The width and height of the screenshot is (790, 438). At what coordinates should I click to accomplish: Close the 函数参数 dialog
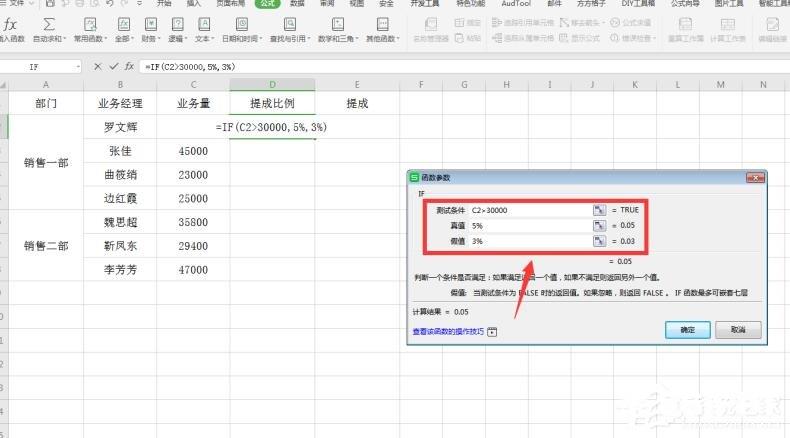point(755,177)
